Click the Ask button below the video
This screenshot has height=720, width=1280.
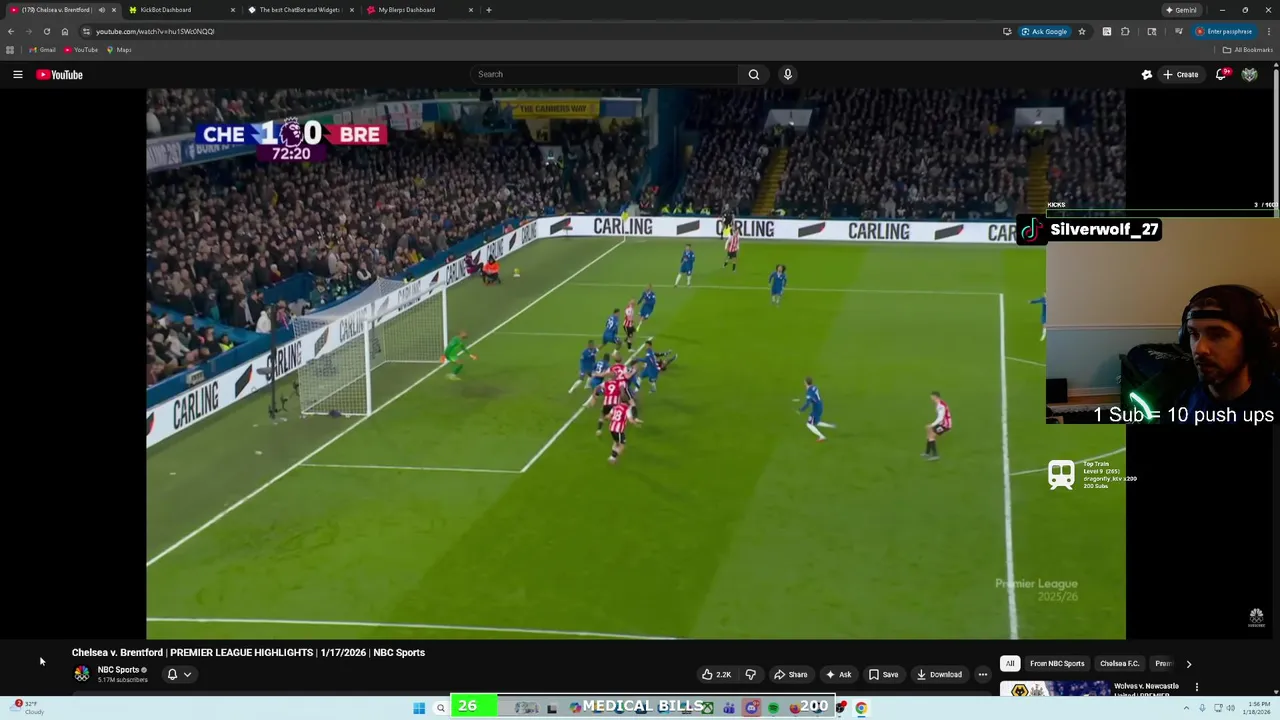(839, 674)
